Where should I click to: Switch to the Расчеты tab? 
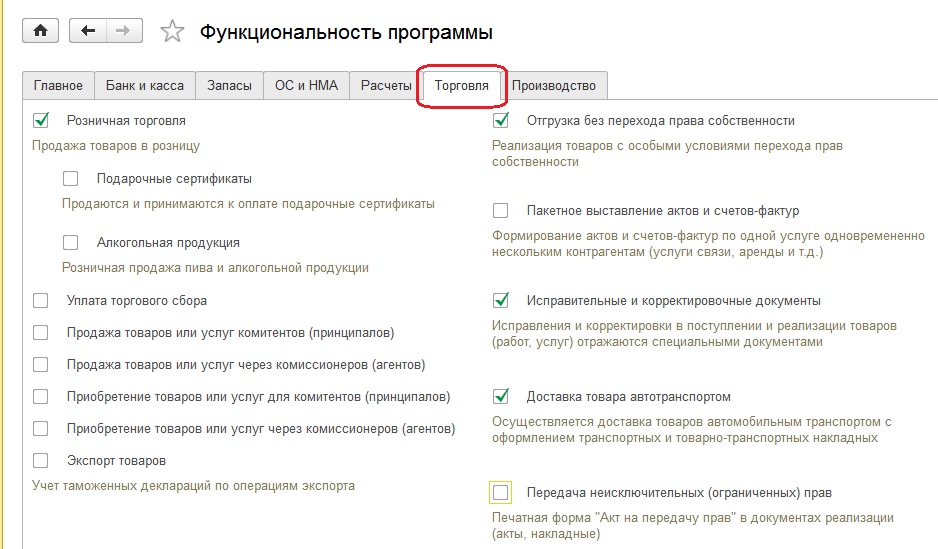click(x=386, y=86)
